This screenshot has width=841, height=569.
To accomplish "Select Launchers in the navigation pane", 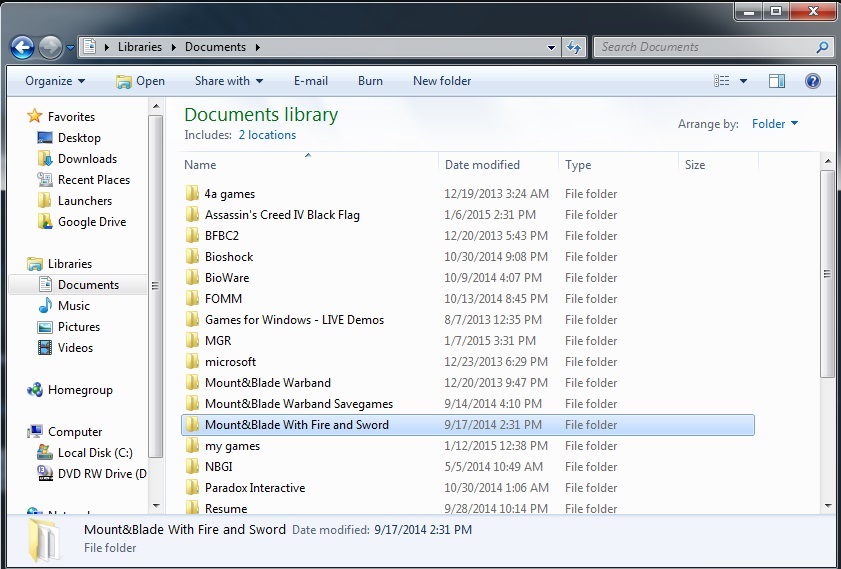I will 75,201.
